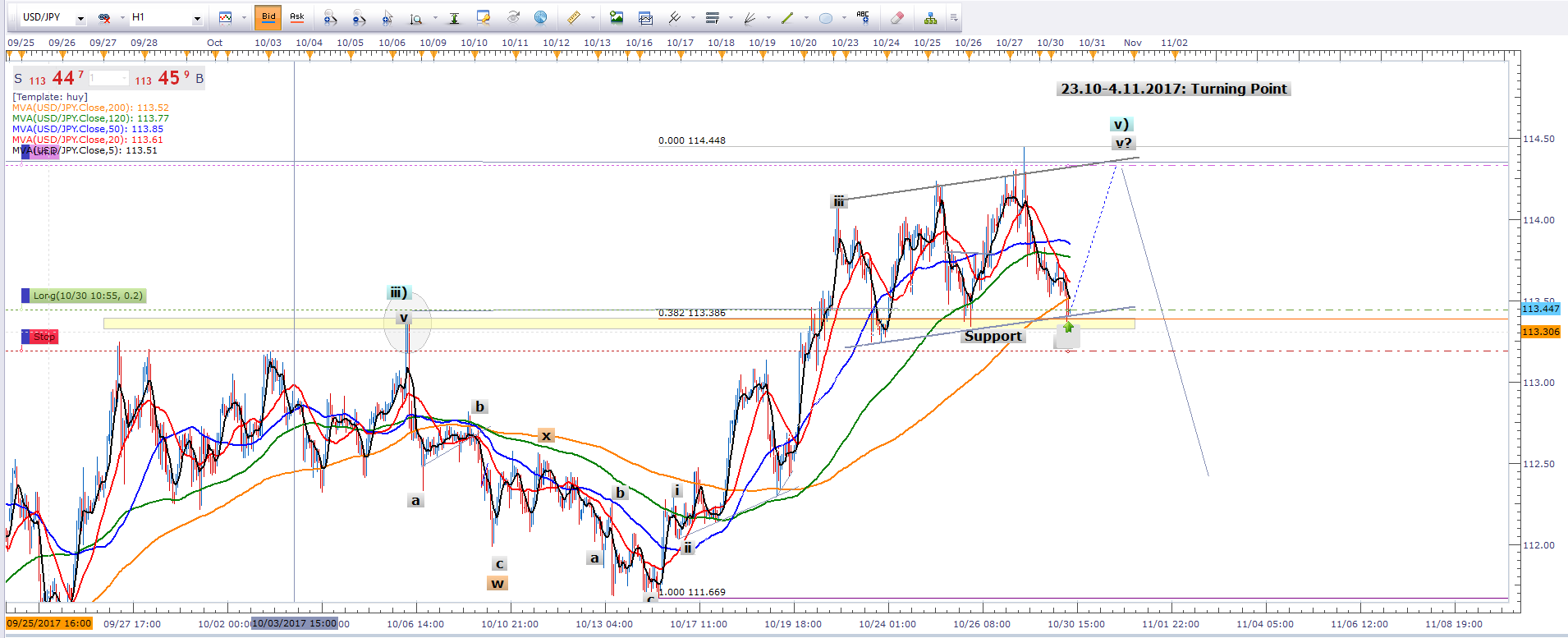This screenshot has width=1568, height=638.
Task: Open the USD/JPY symbol dropdown
Action: pyautogui.click(x=80, y=18)
